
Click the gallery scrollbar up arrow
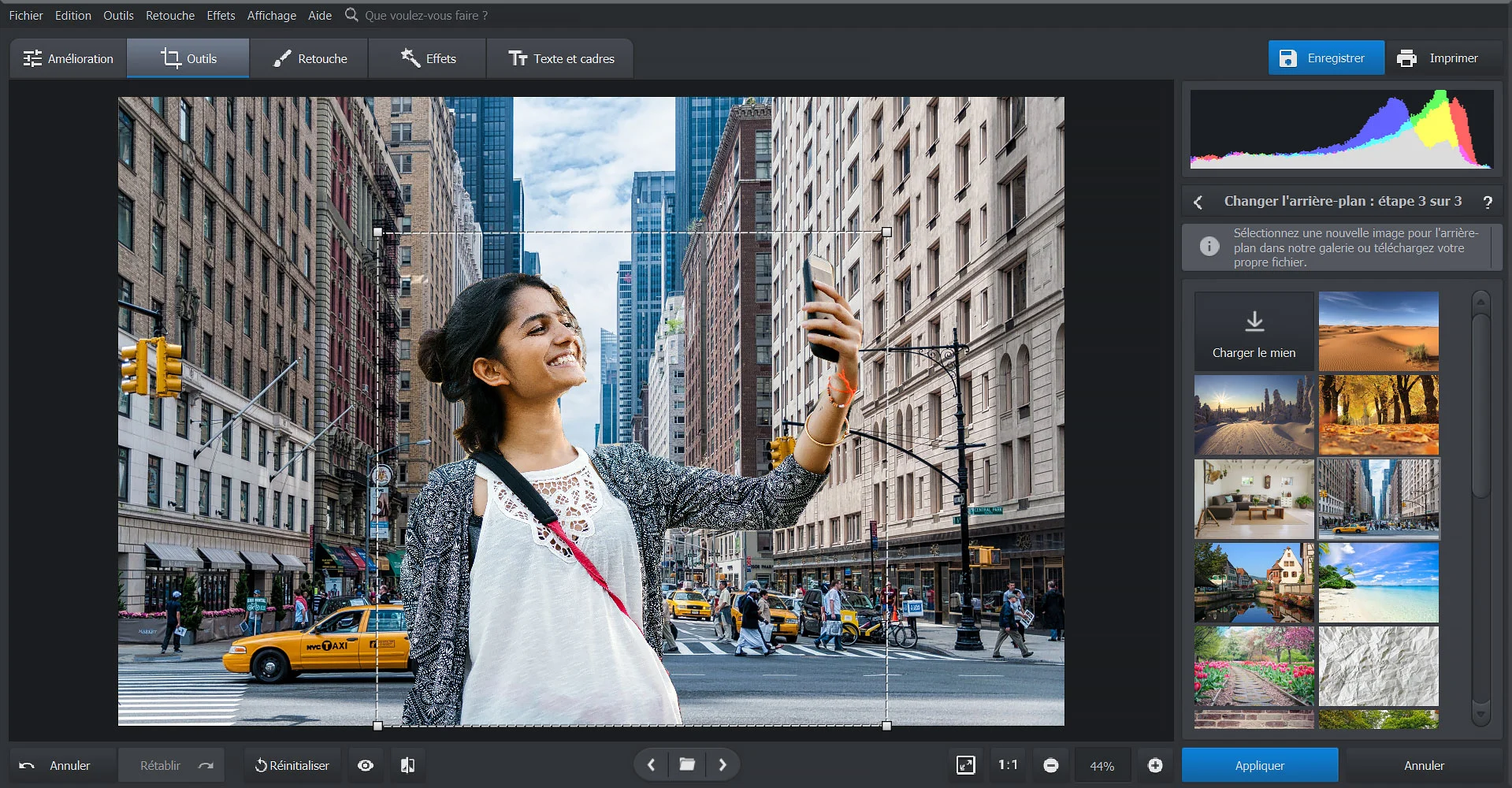1481,302
